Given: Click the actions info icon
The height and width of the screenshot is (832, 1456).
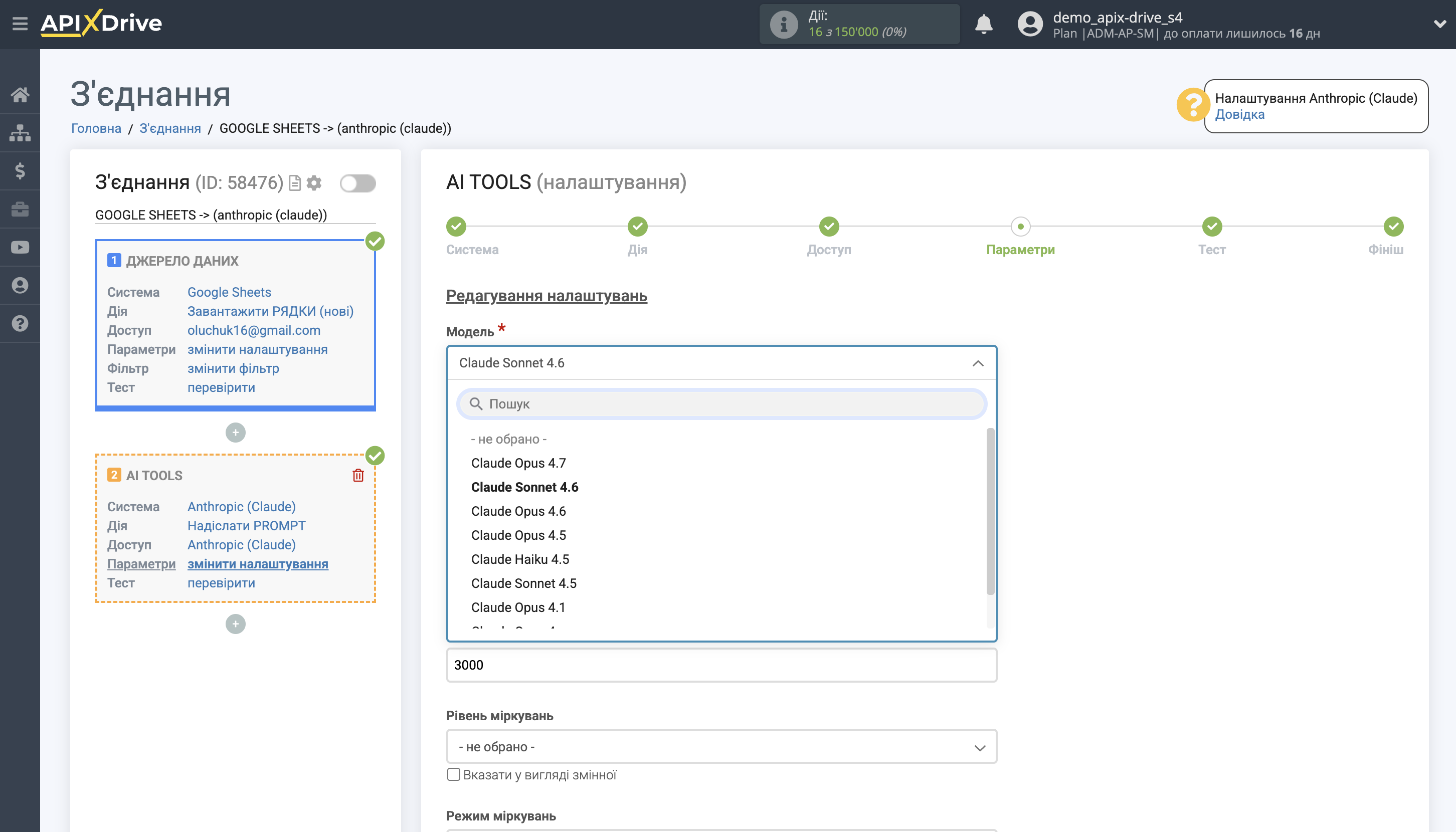Looking at the screenshot, I should point(783,24).
